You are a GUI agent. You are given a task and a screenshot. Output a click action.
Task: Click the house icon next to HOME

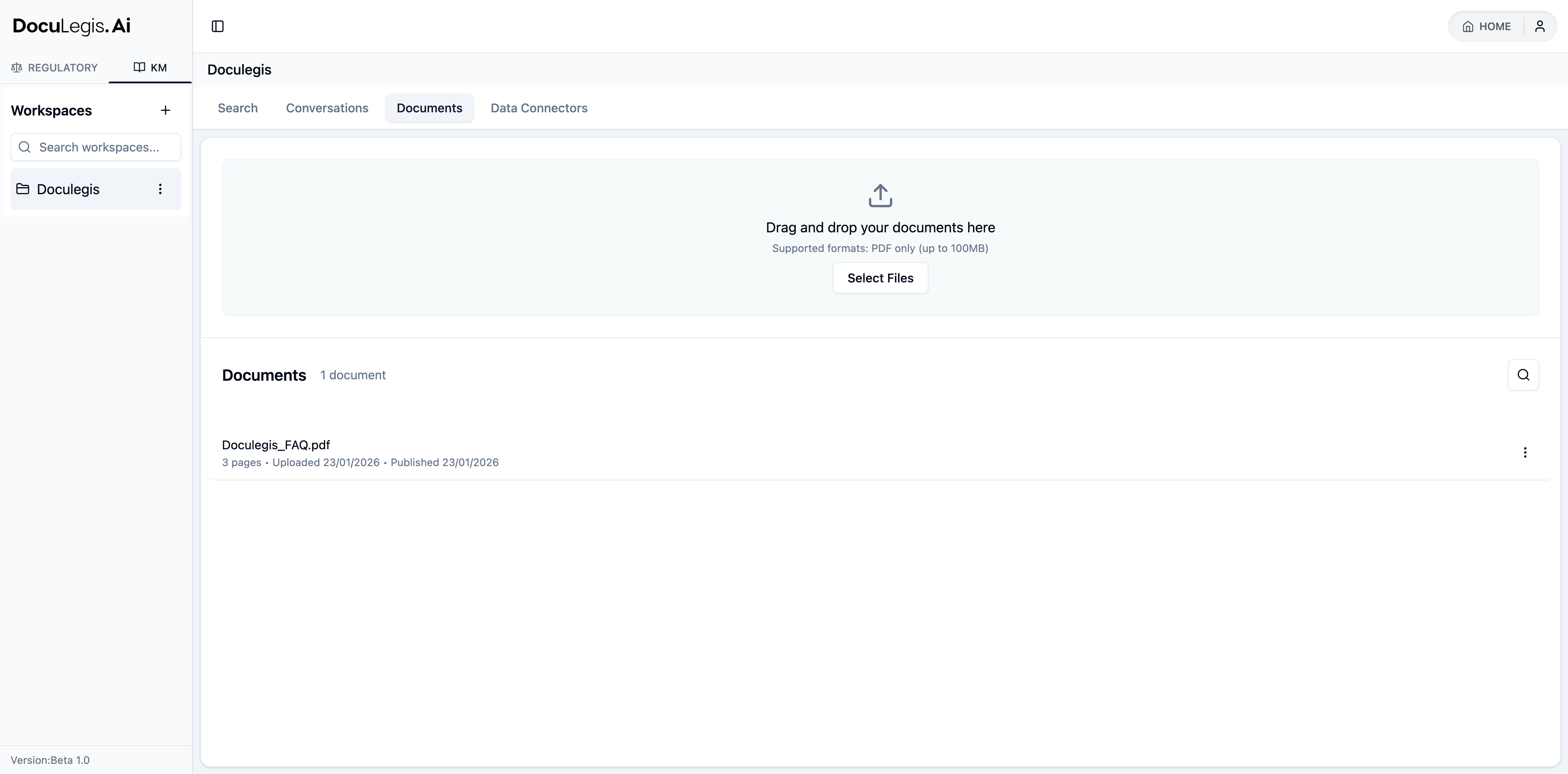(1467, 26)
